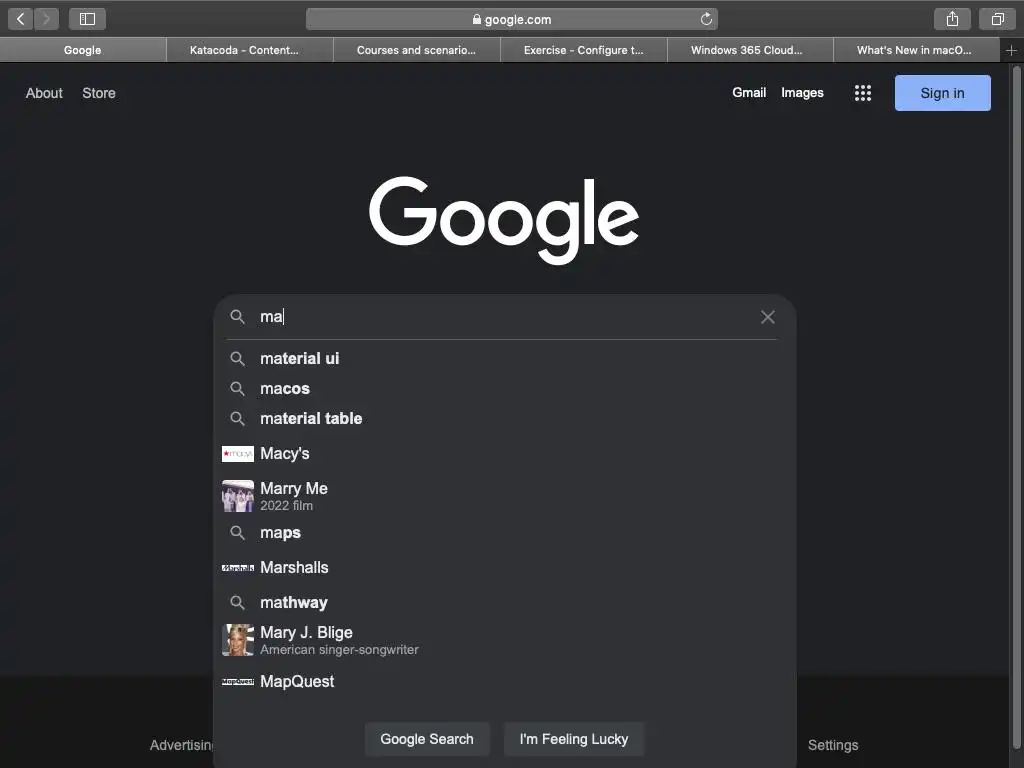
Task: Show the tab overview icon
Action: point(997,19)
